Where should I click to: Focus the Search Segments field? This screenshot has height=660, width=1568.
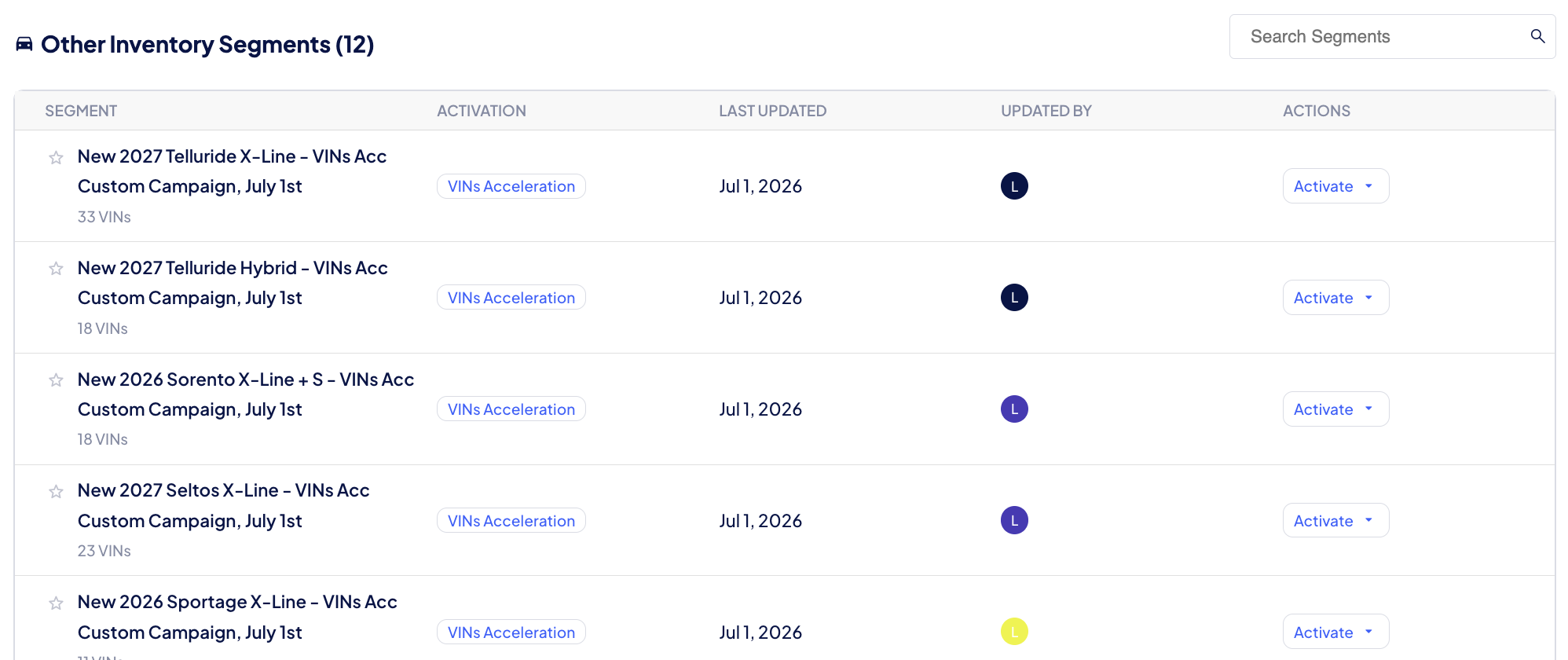pos(1392,36)
